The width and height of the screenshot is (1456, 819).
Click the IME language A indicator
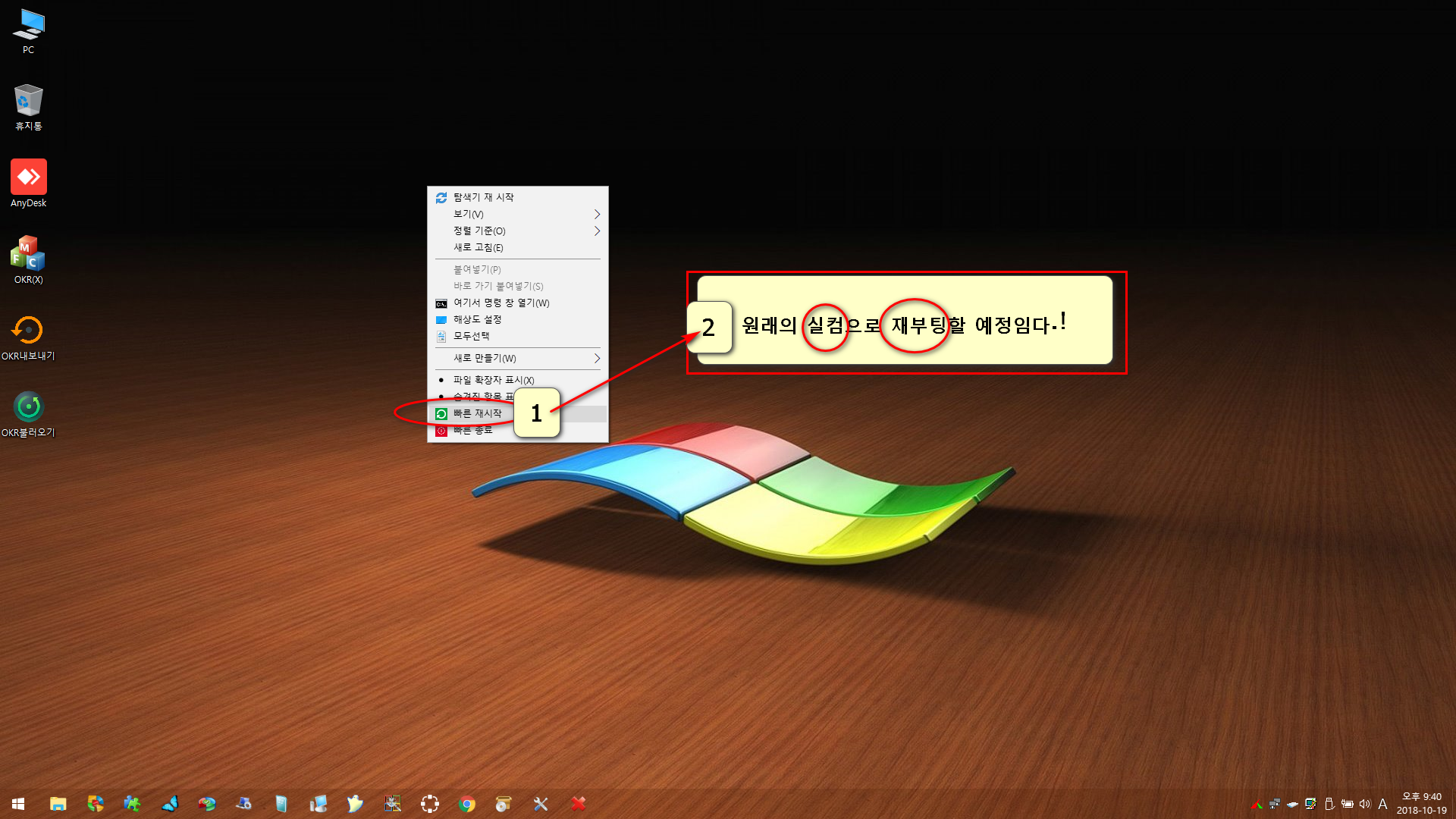pos(1382,805)
